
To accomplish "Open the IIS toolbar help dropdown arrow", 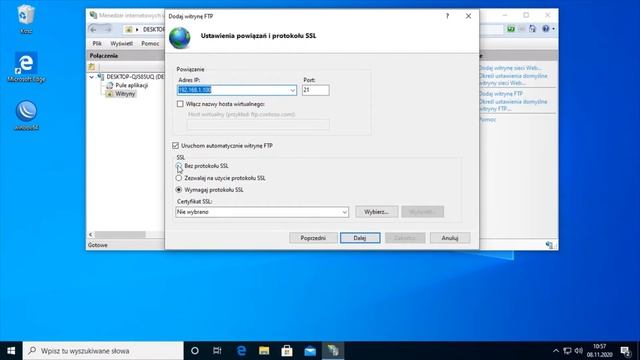I will tap(553, 29).
